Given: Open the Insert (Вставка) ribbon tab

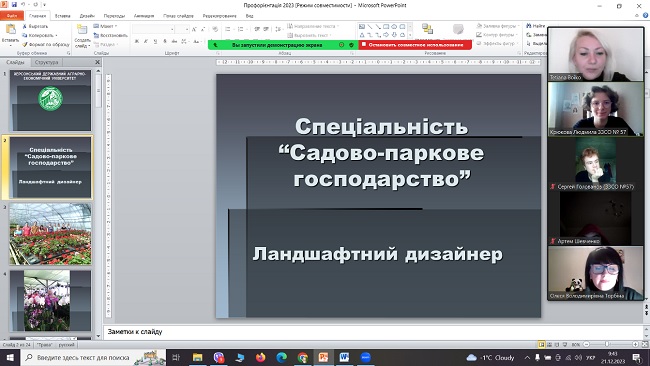Looking at the screenshot, I should (63, 16).
